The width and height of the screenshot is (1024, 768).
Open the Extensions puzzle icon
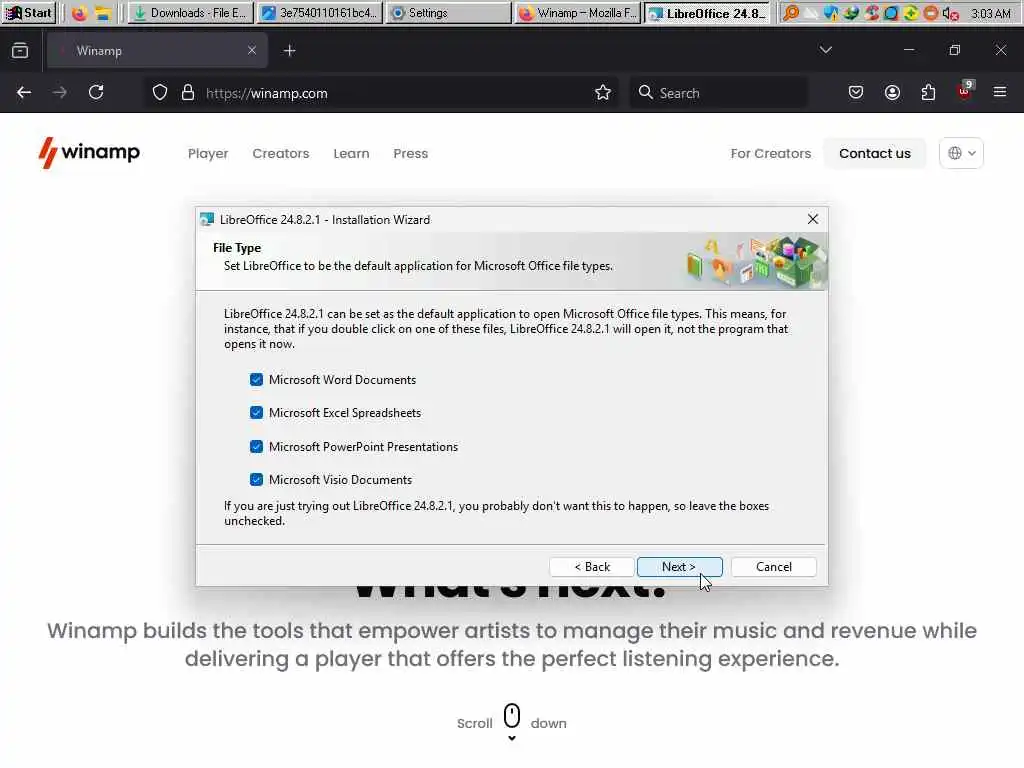pyautogui.click(x=928, y=93)
